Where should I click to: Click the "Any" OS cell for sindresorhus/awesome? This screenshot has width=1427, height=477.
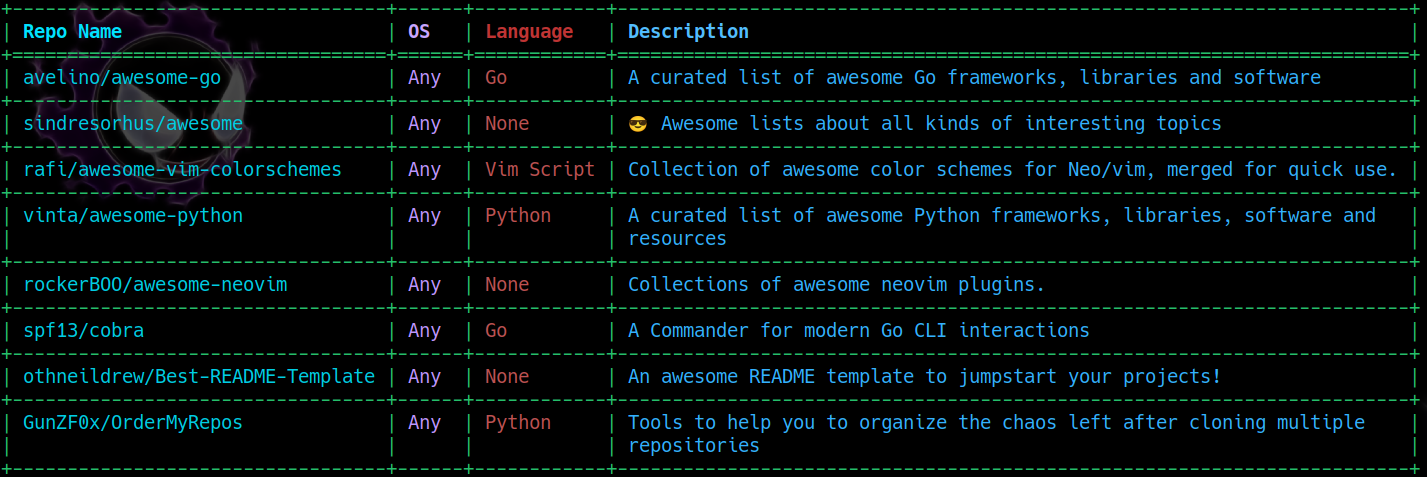(424, 123)
